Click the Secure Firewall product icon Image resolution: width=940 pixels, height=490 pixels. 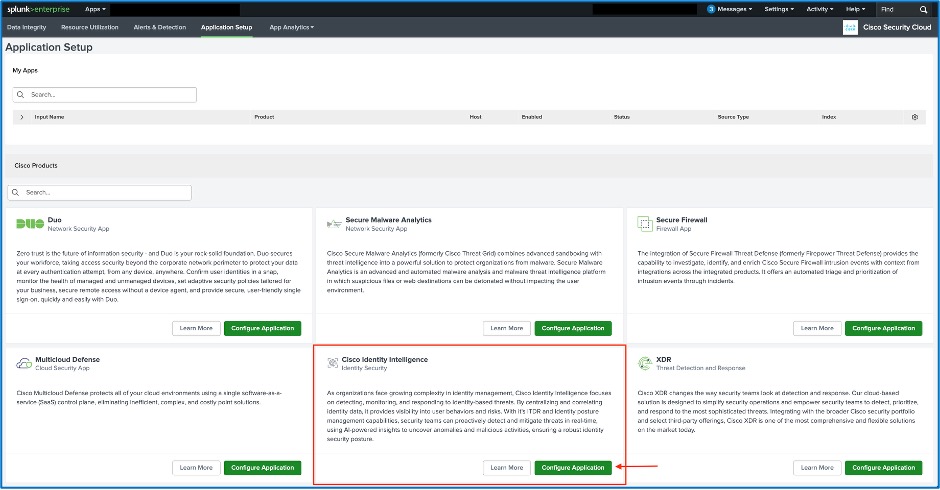coord(645,224)
